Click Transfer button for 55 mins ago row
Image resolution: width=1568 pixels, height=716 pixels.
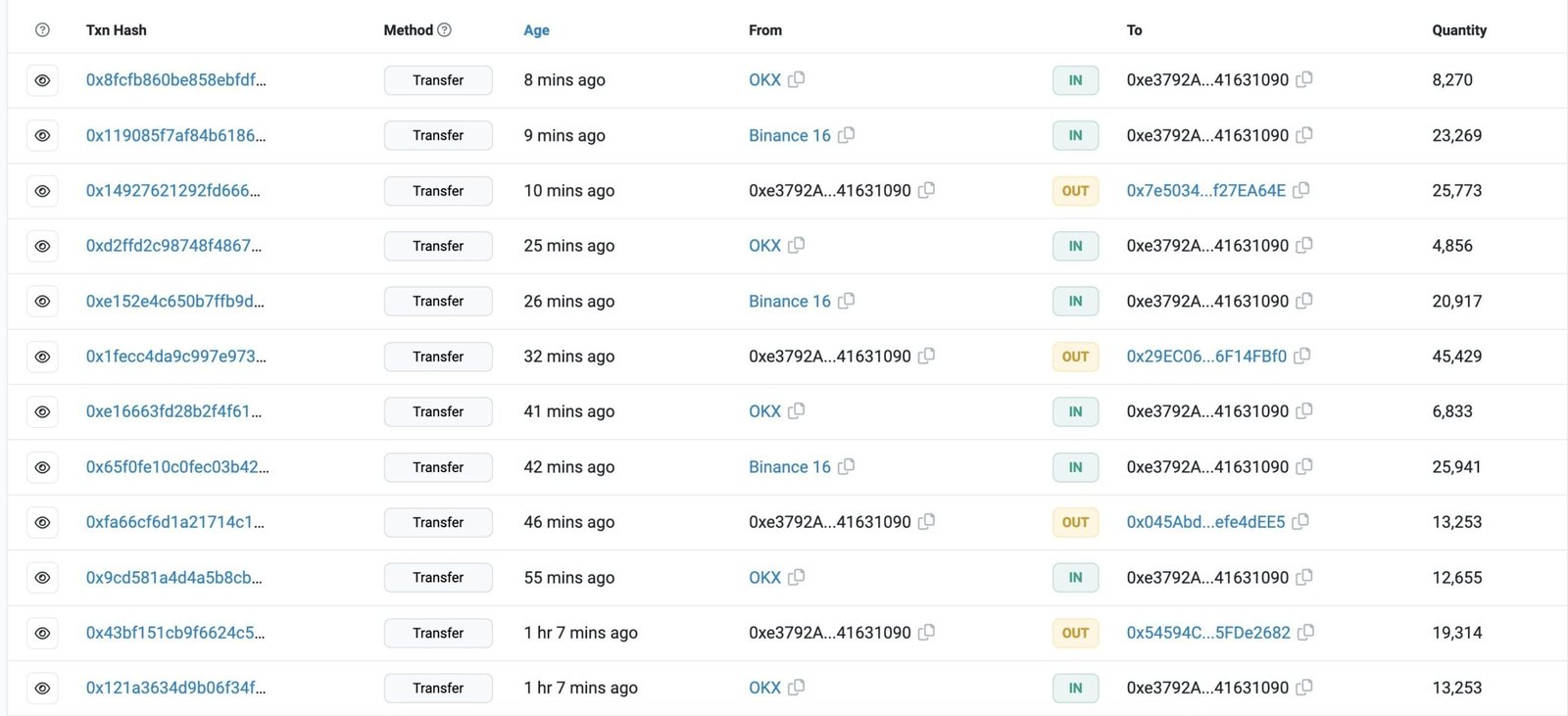tap(438, 578)
